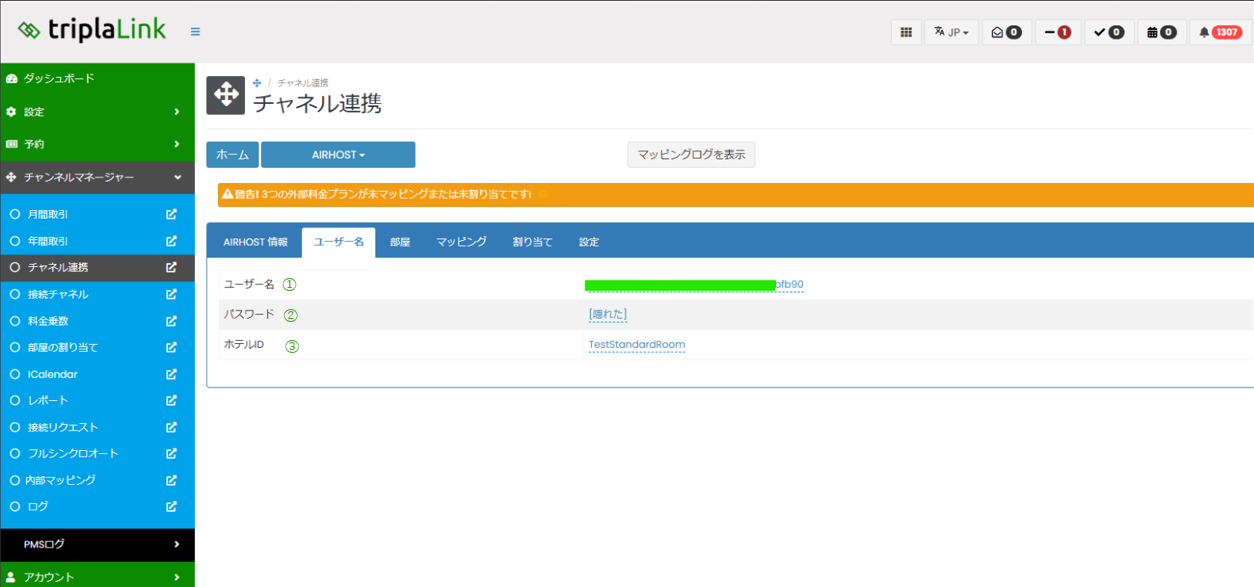1254x587 pixels.
Task: Toggle the sidebar with the hamburger icon
Action: coord(195,32)
